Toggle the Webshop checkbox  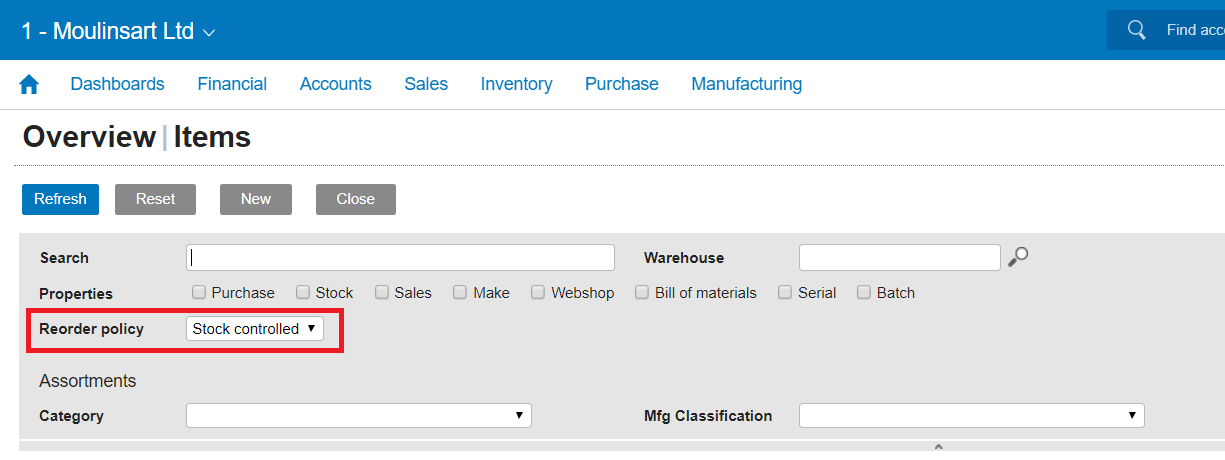pos(538,293)
